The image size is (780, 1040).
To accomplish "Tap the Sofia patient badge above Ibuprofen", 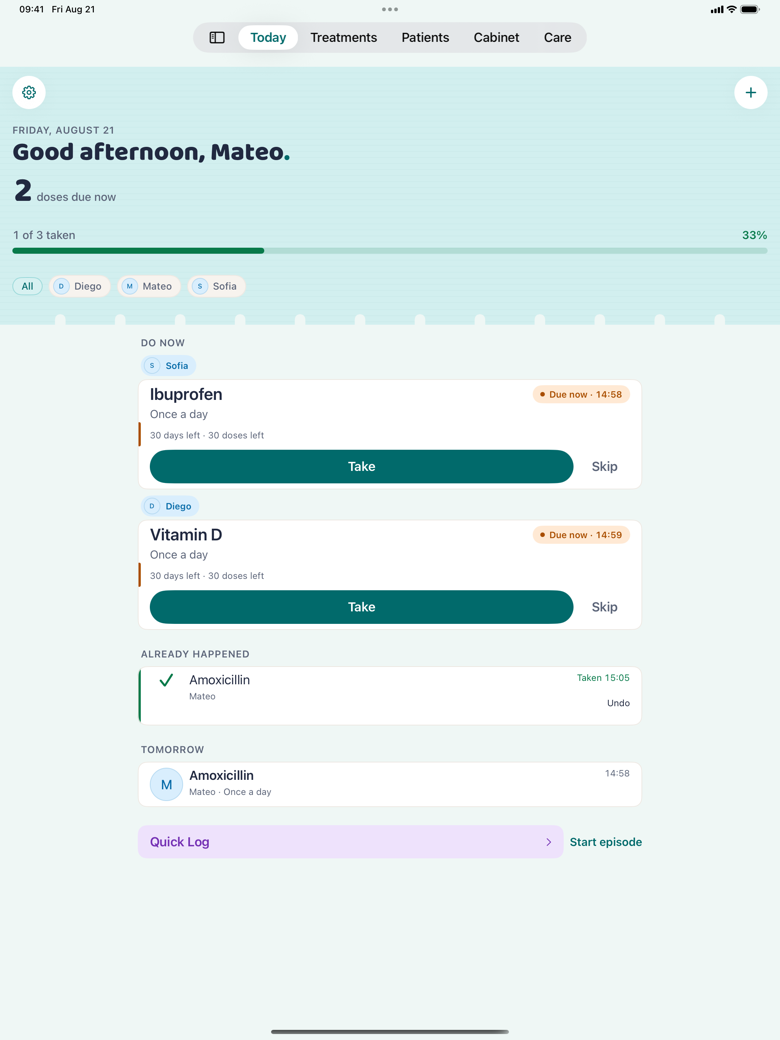I will [x=168, y=365].
